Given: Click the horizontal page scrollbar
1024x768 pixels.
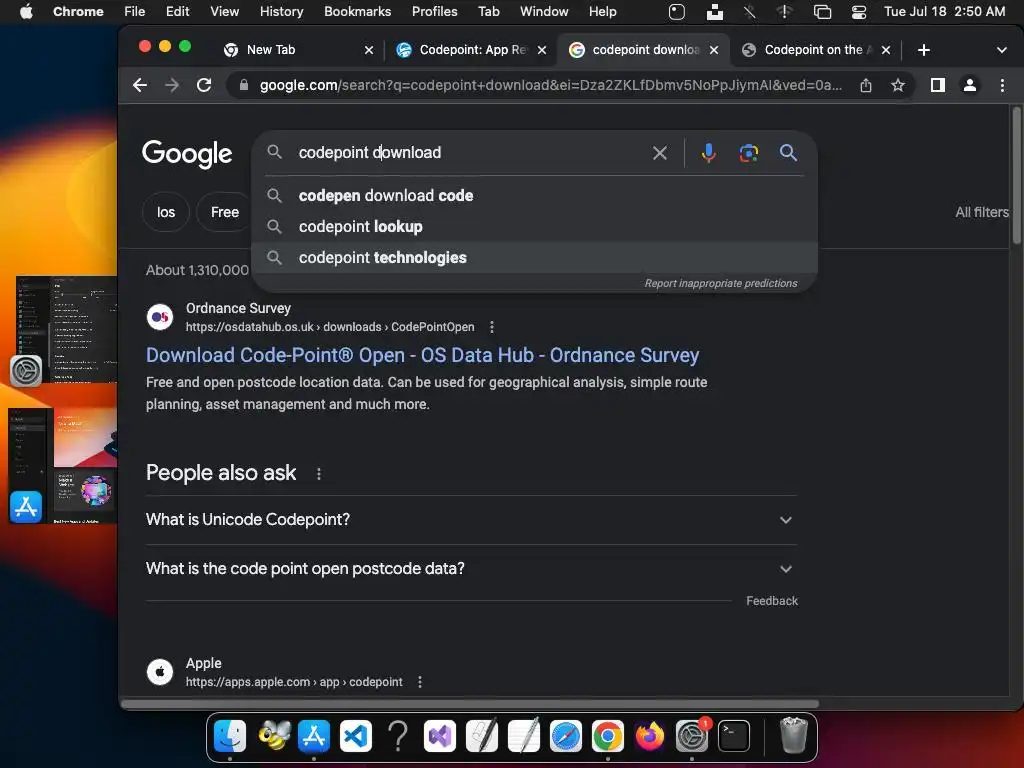Looking at the screenshot, I should click(470, 704).
